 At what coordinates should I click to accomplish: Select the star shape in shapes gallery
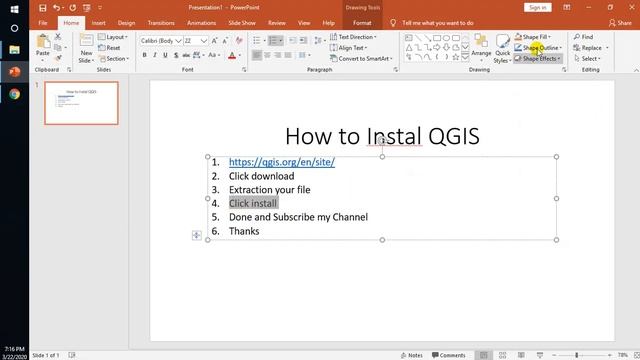coord(456,57)
